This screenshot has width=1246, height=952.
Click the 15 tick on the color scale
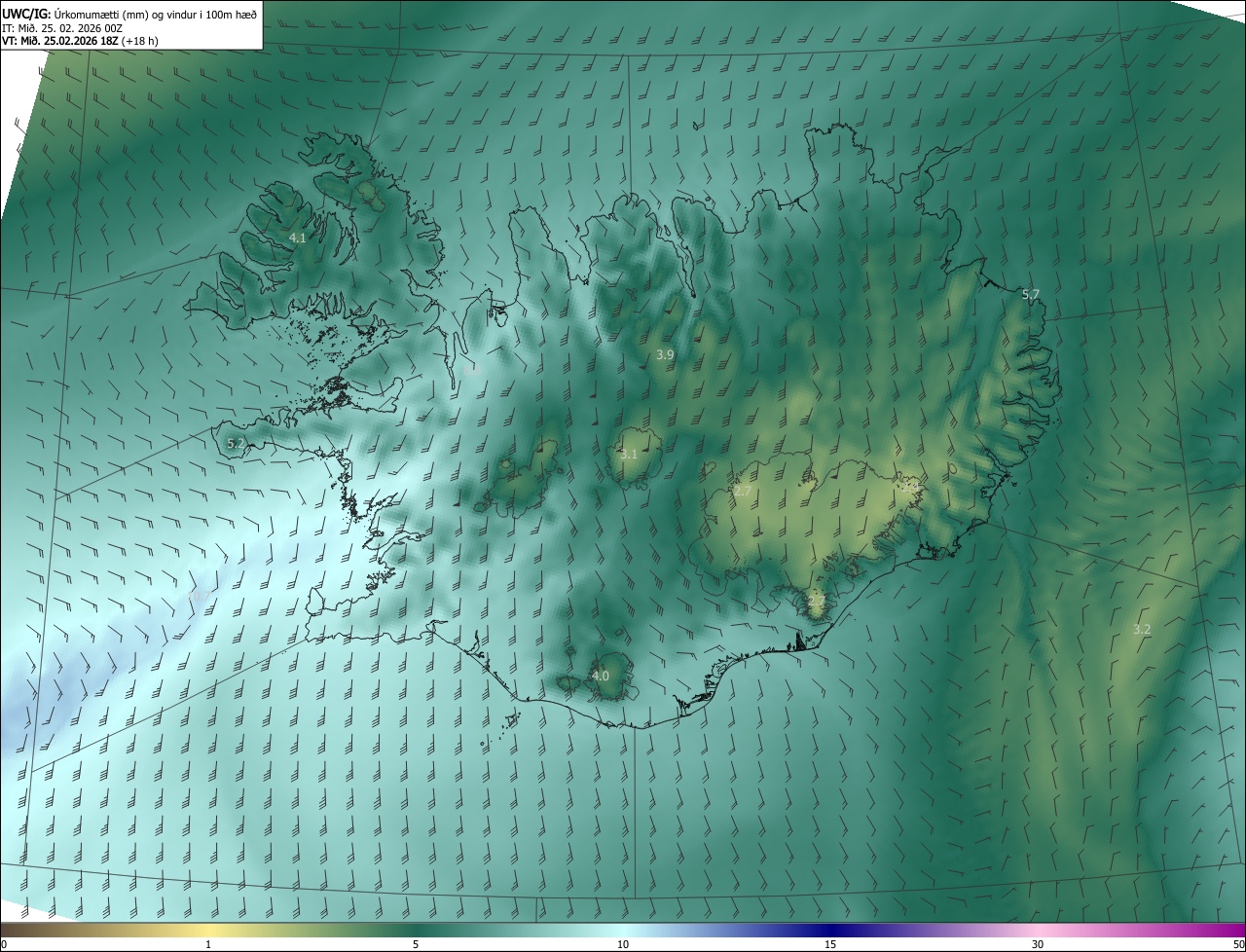[830, 944]
